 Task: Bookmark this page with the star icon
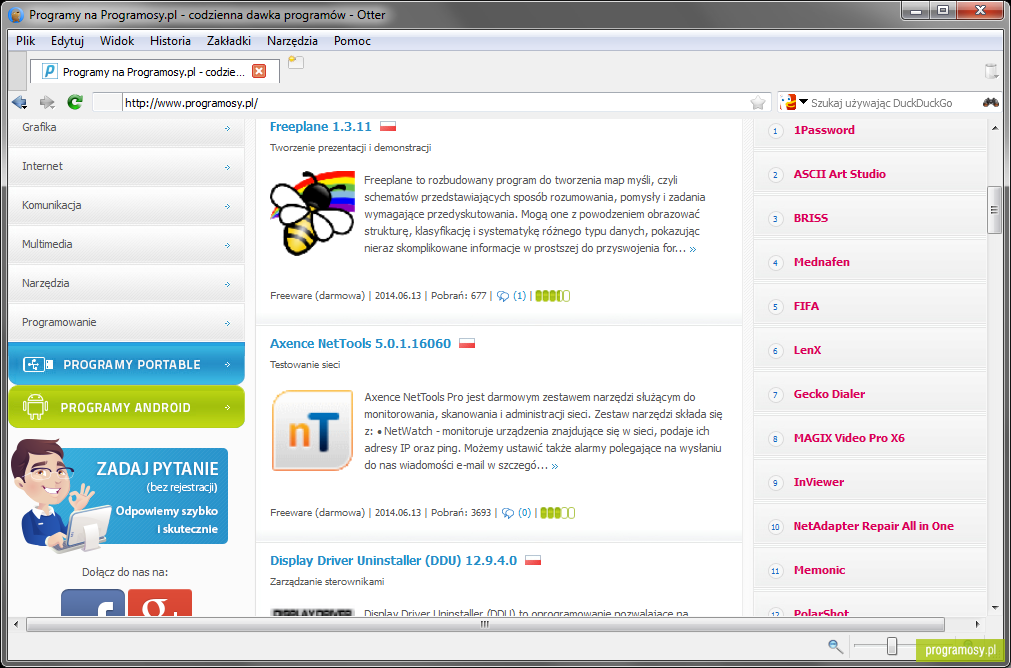pyautogui.click(x=758, y=103)
